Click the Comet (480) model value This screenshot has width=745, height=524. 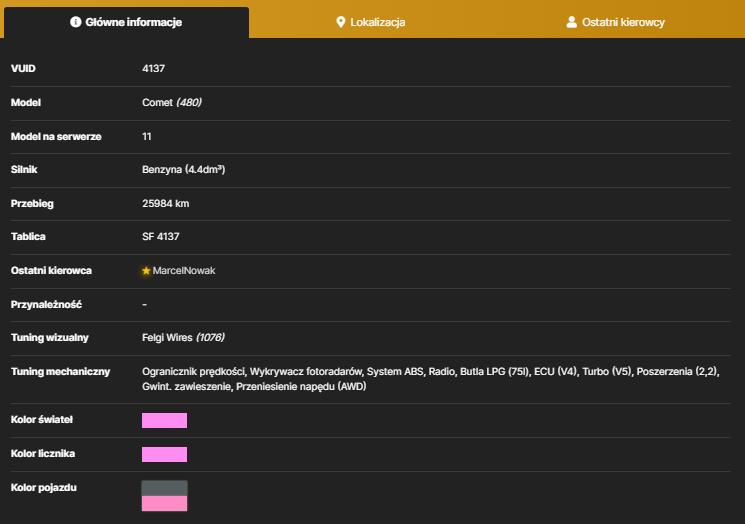(x=172, y=103)
